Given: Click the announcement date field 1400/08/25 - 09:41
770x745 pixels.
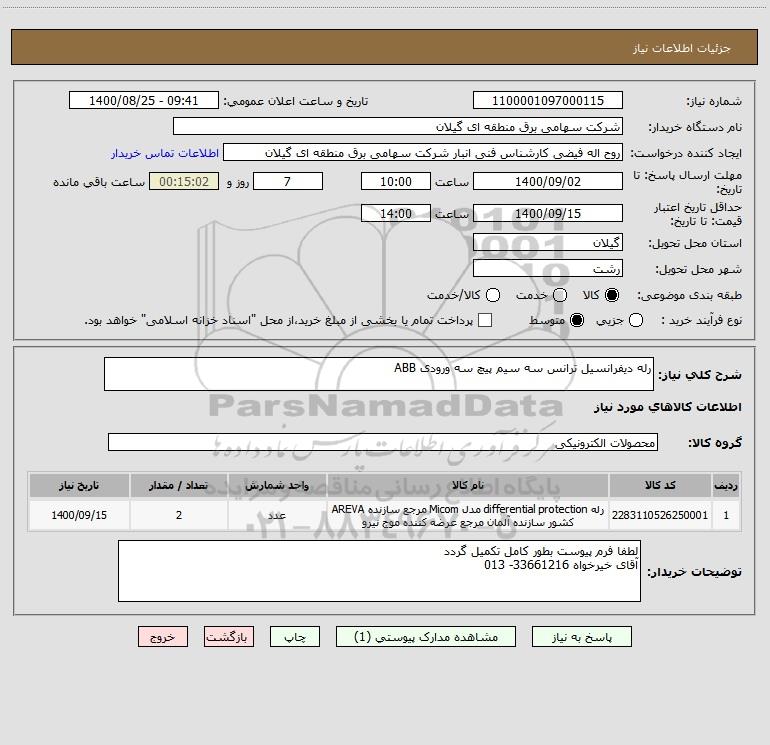Looking at the screenshot, I should [143, 101].
